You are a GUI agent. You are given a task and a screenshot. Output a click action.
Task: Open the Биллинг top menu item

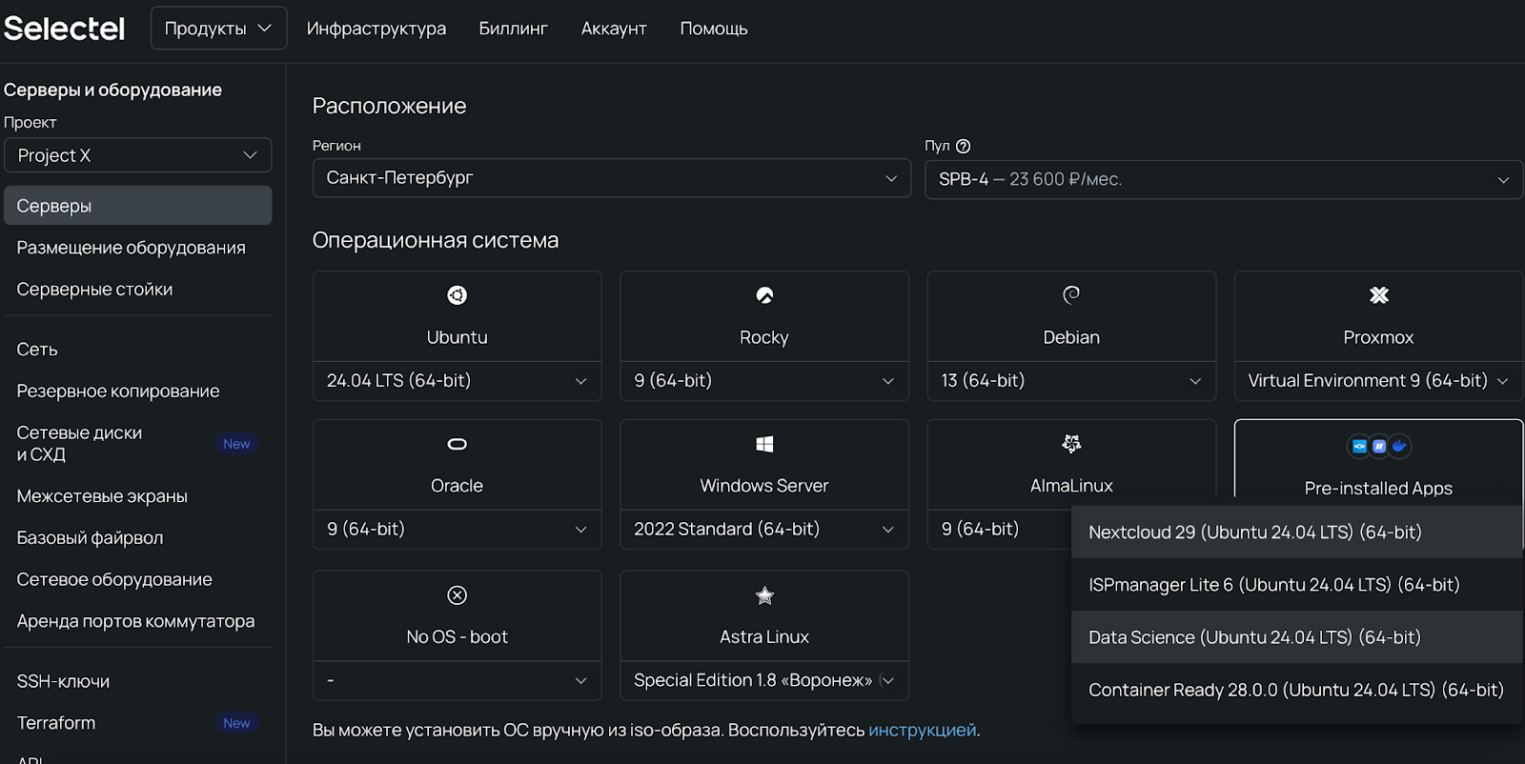[x=513, y=28]
